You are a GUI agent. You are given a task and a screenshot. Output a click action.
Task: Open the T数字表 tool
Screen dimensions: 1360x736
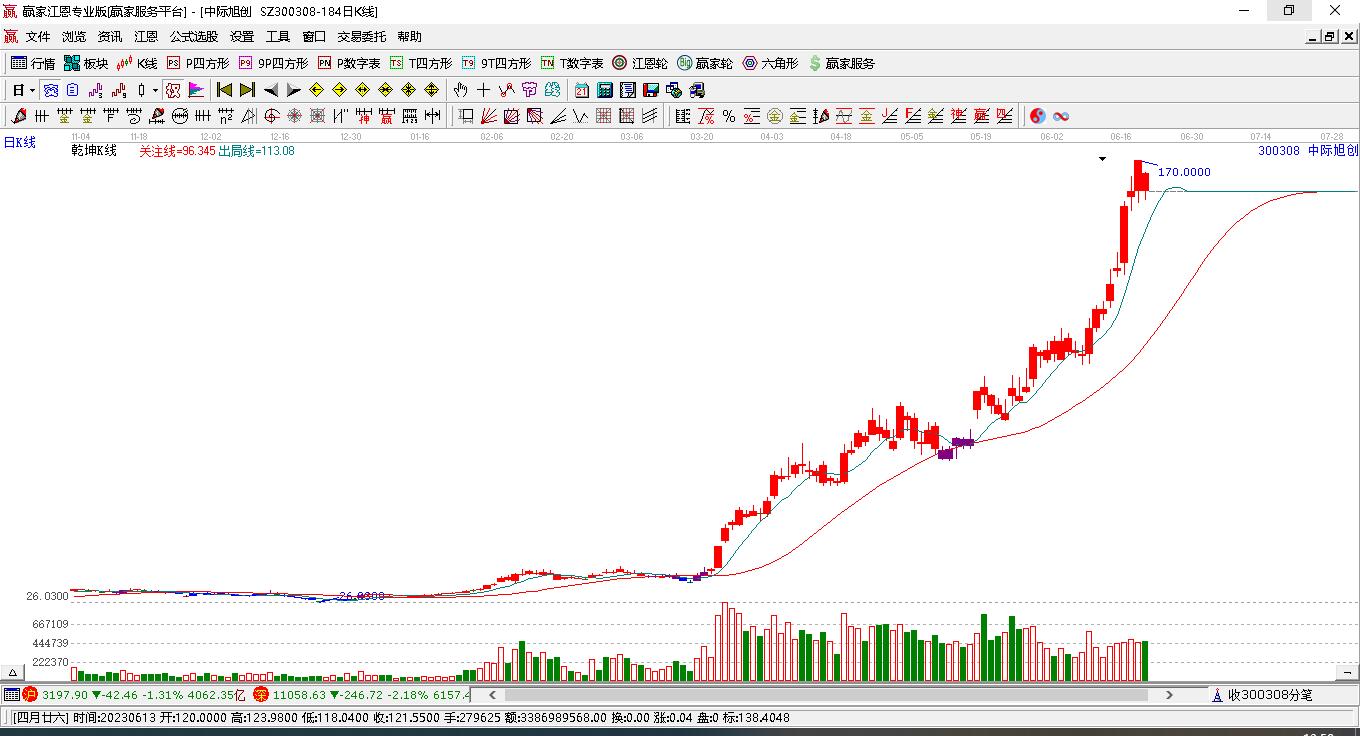pos(572,63)
